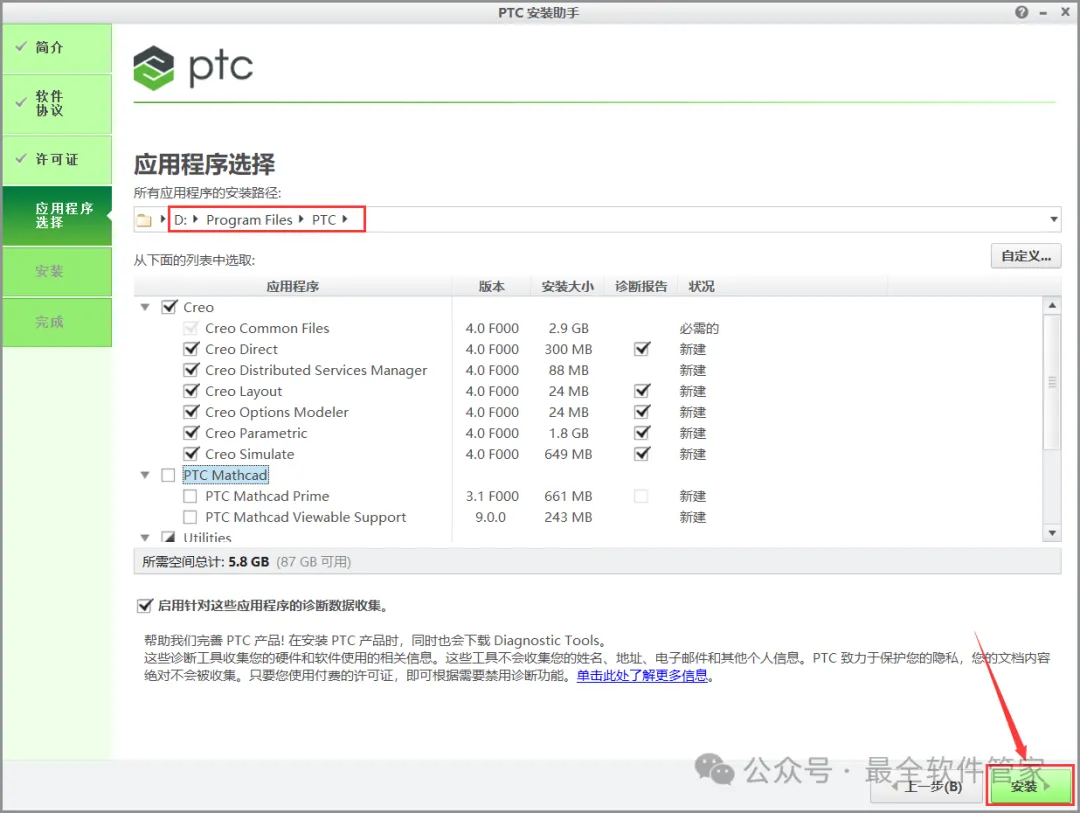Select the 应用程序选择 step

click(x=57, y=216)
